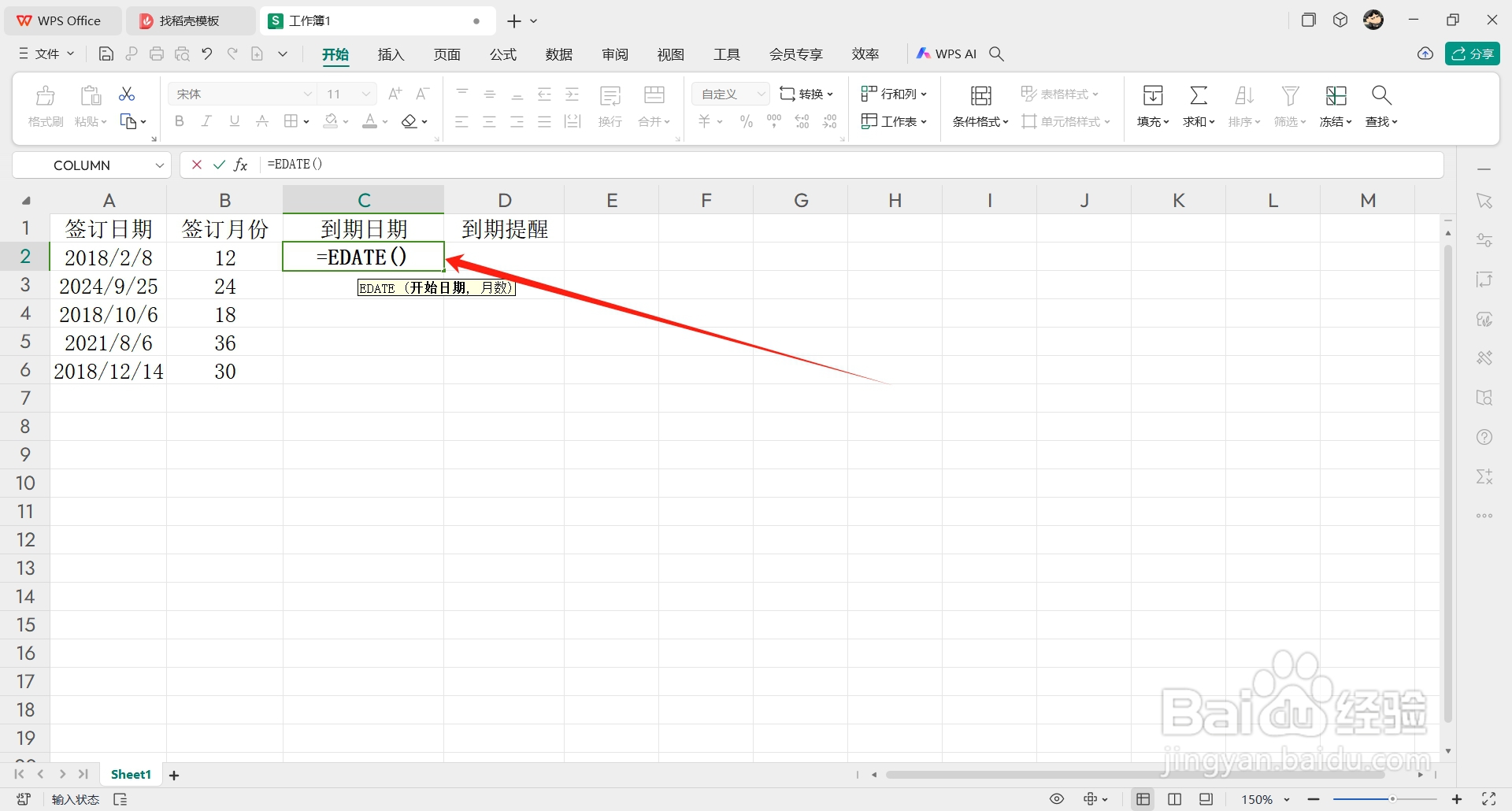Select cell B5 with value 36
Viewport: 1512px width, 811px height.
(225, 343)
